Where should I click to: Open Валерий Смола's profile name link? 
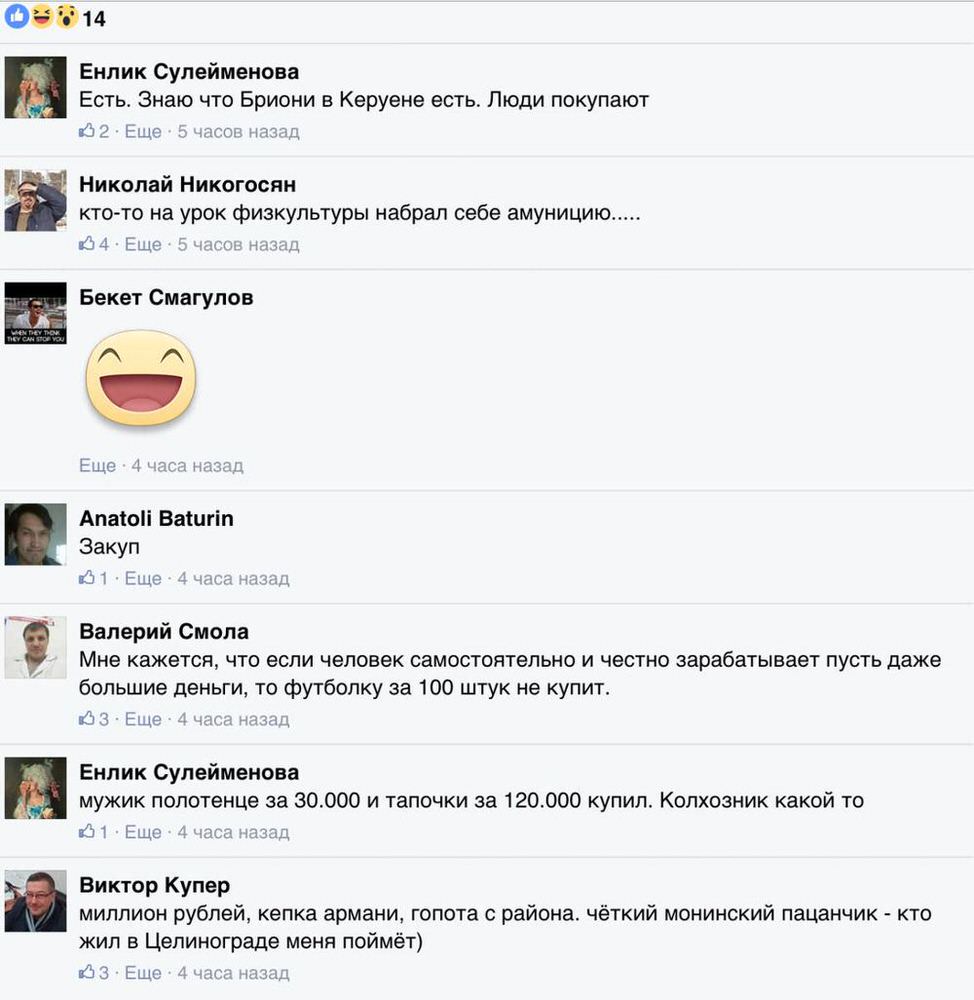164,631
